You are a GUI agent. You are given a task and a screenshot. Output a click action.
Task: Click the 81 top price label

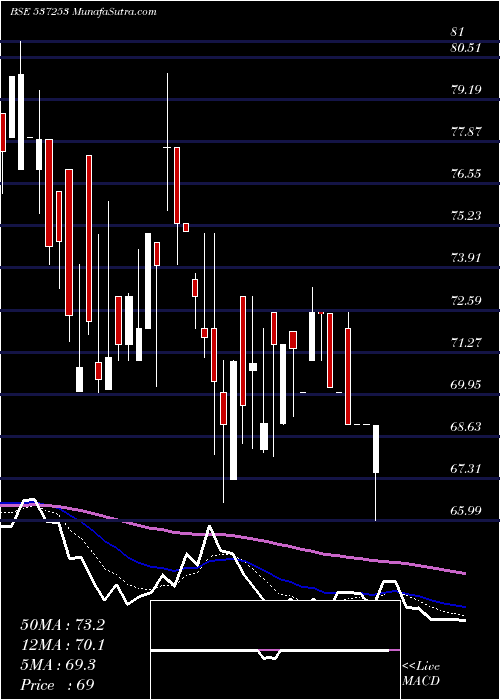pyautogui.click(x=458, y=32)
